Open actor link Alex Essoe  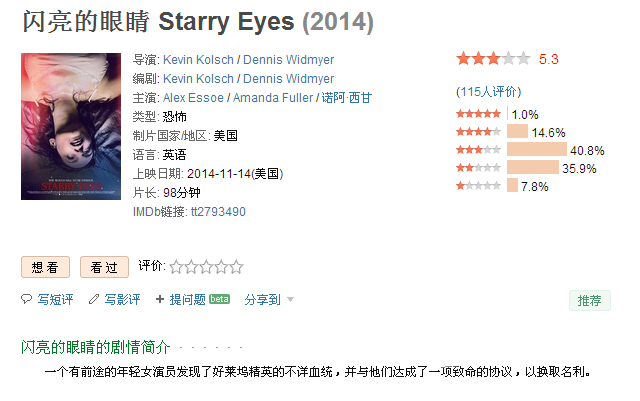(x=193, y=98)
